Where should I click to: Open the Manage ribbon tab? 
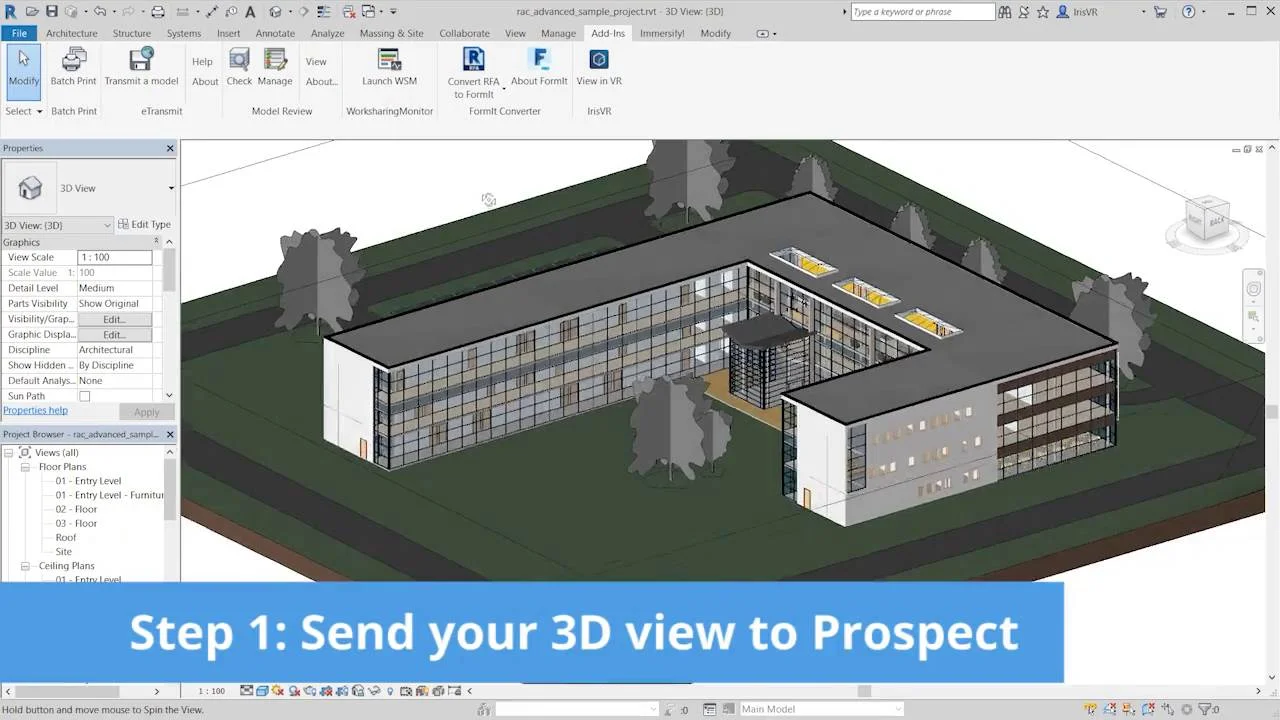point(558,33)
